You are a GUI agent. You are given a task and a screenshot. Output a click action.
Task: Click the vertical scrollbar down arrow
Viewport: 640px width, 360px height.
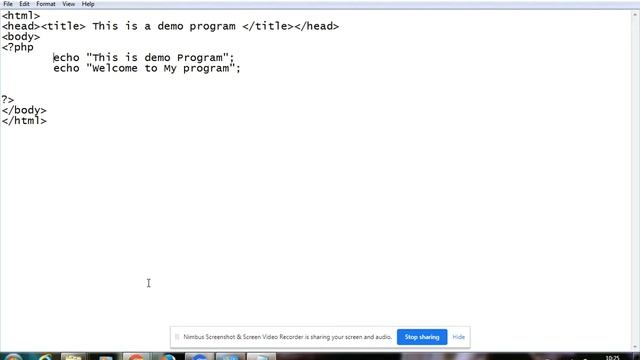pyautogui.click(x=635, y=347)
